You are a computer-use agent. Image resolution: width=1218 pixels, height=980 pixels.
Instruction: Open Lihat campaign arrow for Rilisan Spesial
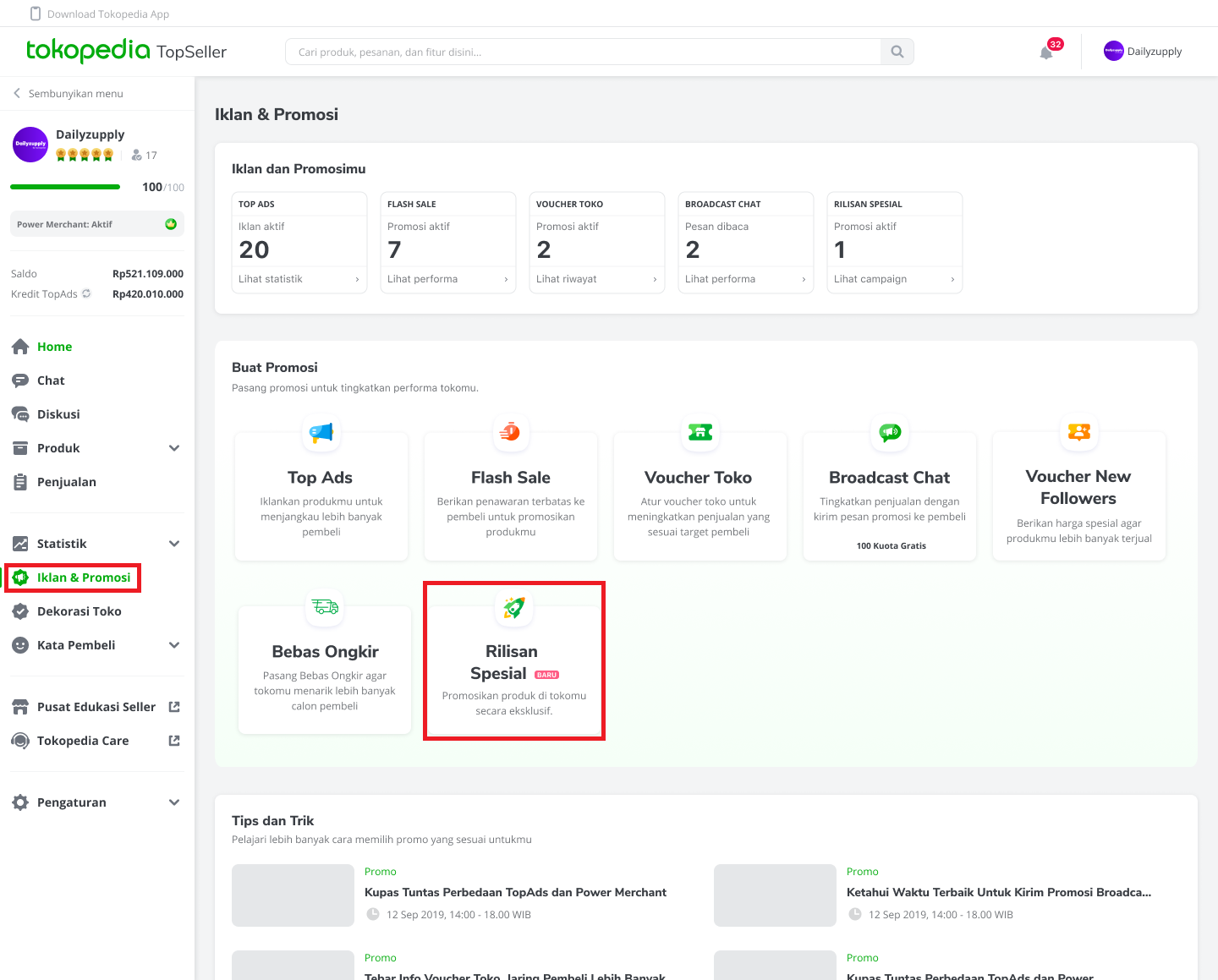952,279
